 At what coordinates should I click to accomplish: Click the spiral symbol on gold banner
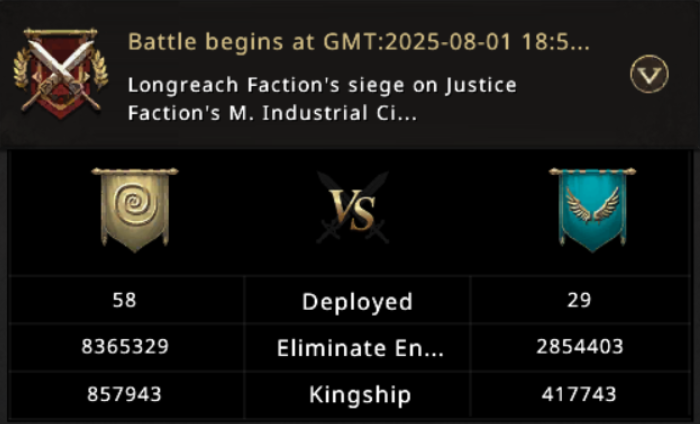pyautogui.click(x=134, y=204)
